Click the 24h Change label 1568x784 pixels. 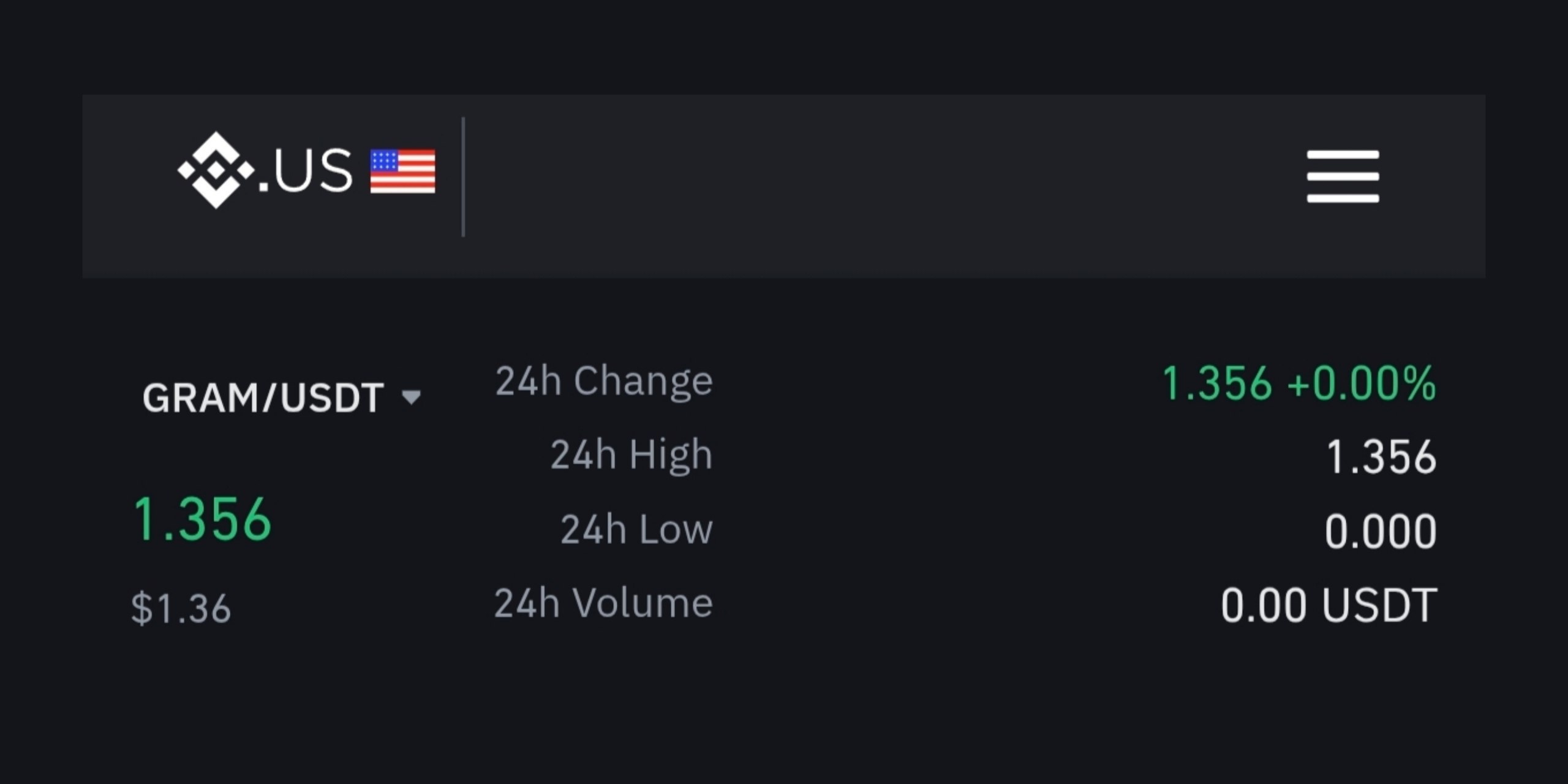click(604, 381)
